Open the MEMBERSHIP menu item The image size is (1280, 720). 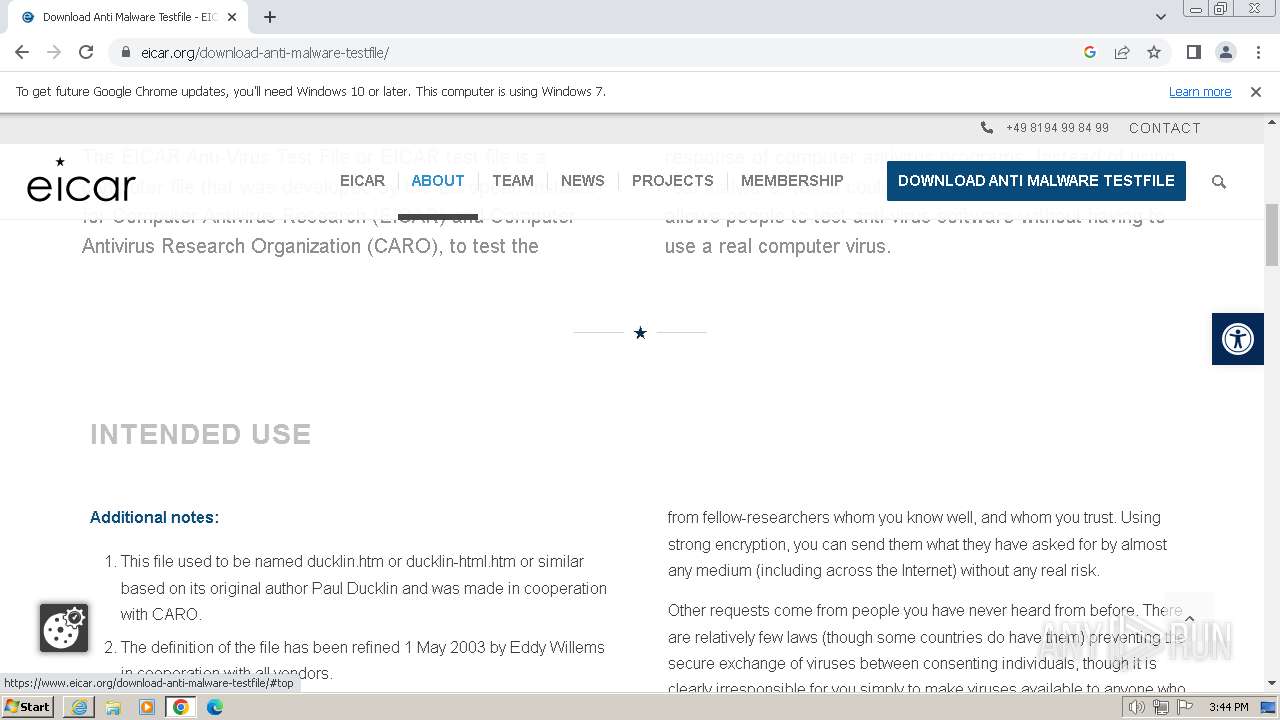[792, 181]
